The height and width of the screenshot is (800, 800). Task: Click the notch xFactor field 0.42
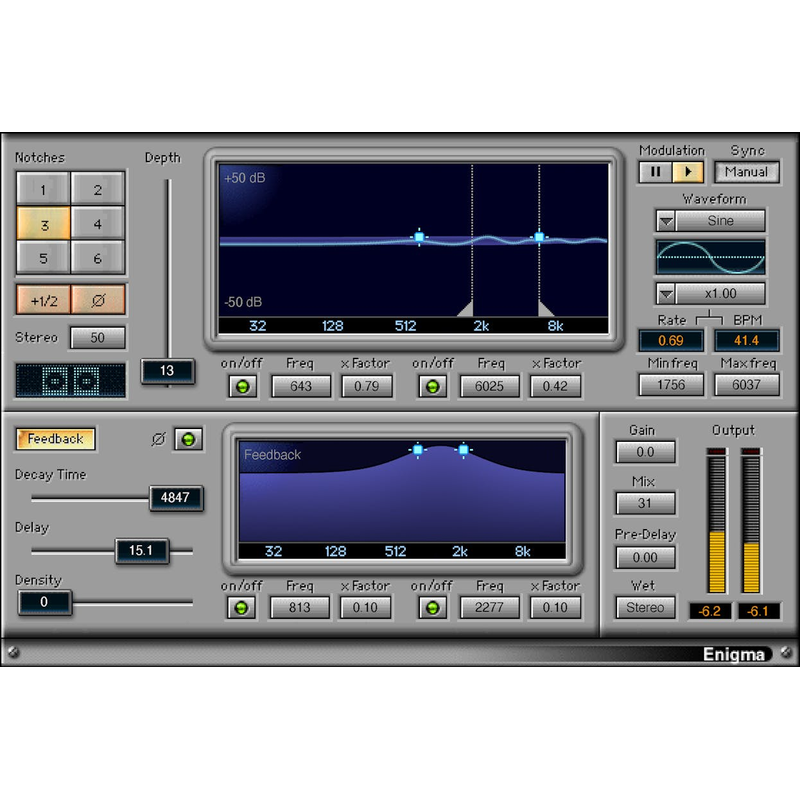[555, 386]
